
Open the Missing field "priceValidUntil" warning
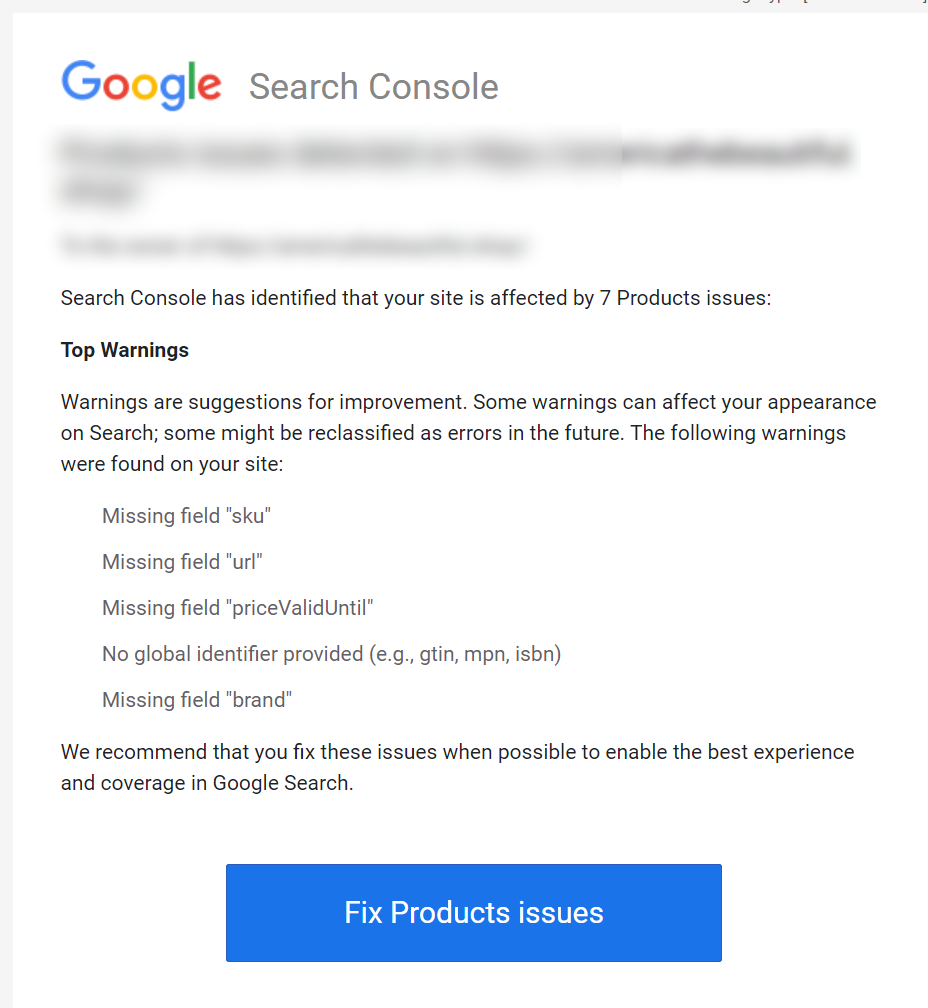tap(238, 608)
